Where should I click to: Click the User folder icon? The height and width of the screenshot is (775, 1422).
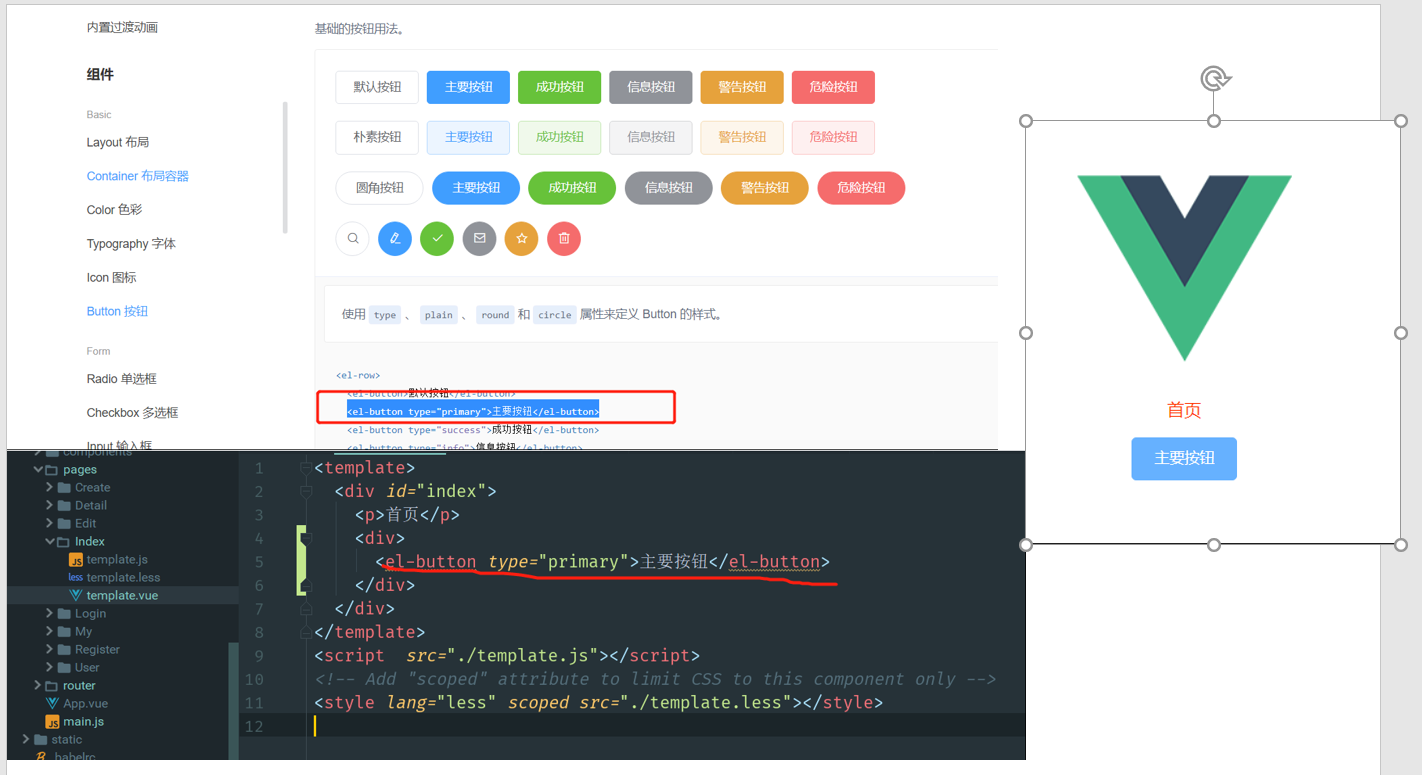pos(65,668)
